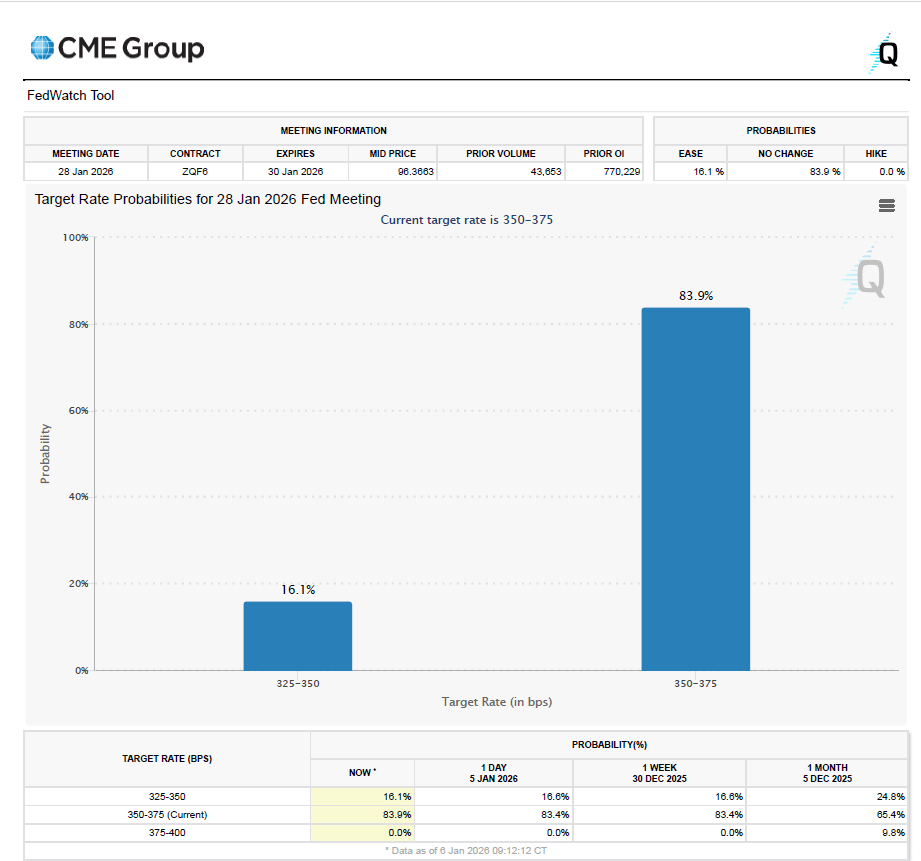Click the MID PRICE value 96.3663

tap(416, 171)
